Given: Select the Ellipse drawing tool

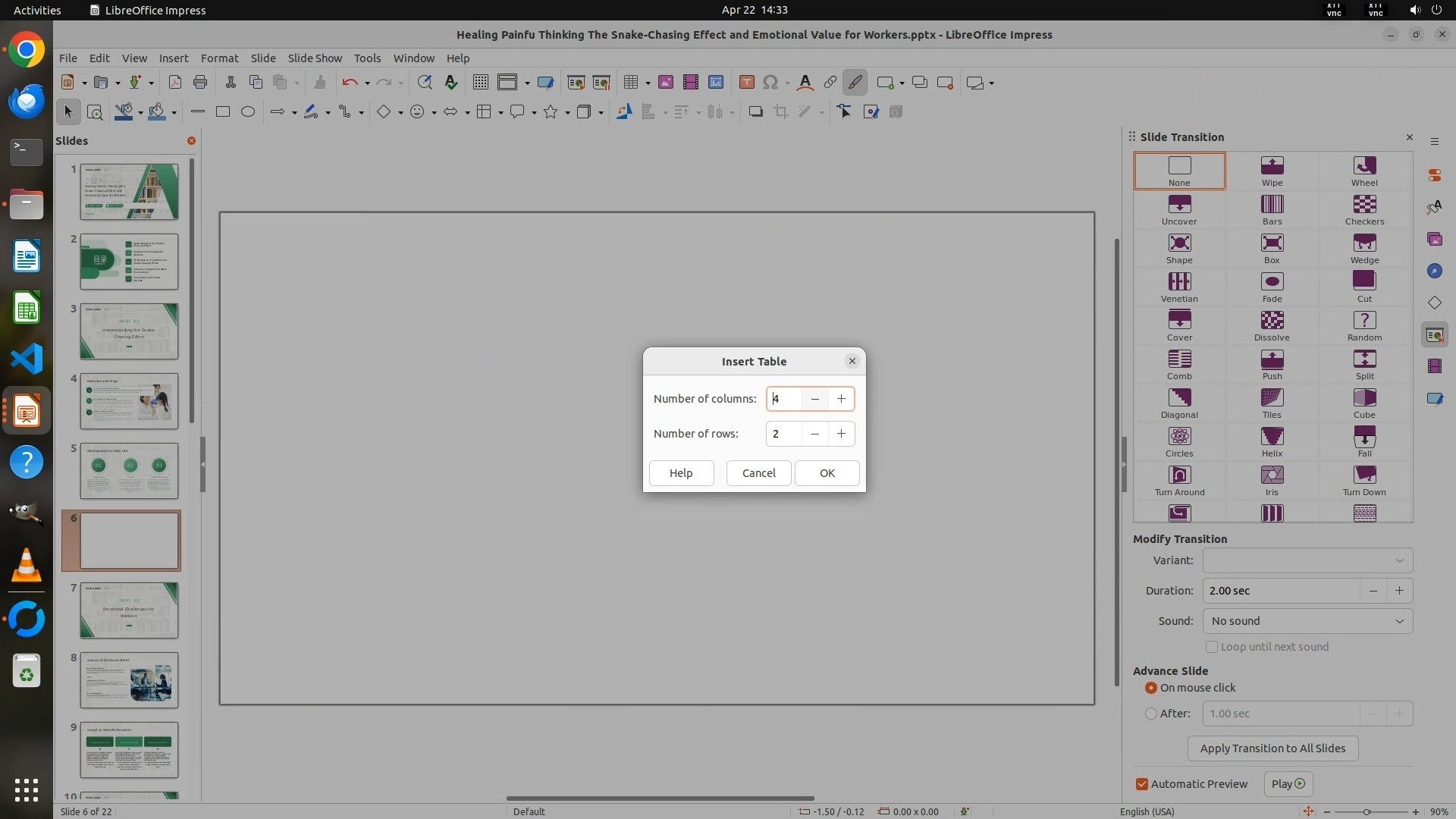Looking at the screenshot, I should (x=247, y=112).
